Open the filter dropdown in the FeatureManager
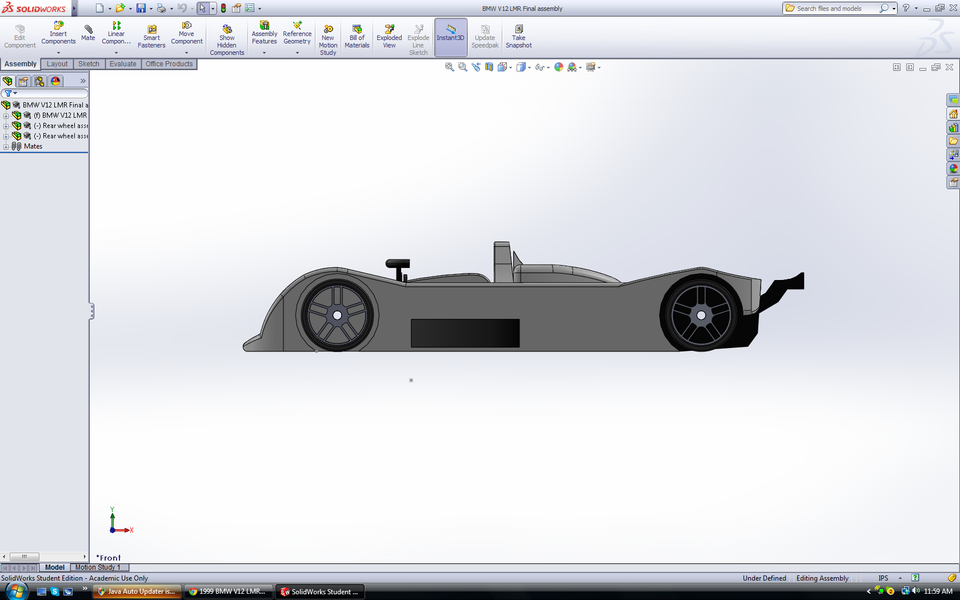The height and width of the screenshot is (600, 960). 13,93
